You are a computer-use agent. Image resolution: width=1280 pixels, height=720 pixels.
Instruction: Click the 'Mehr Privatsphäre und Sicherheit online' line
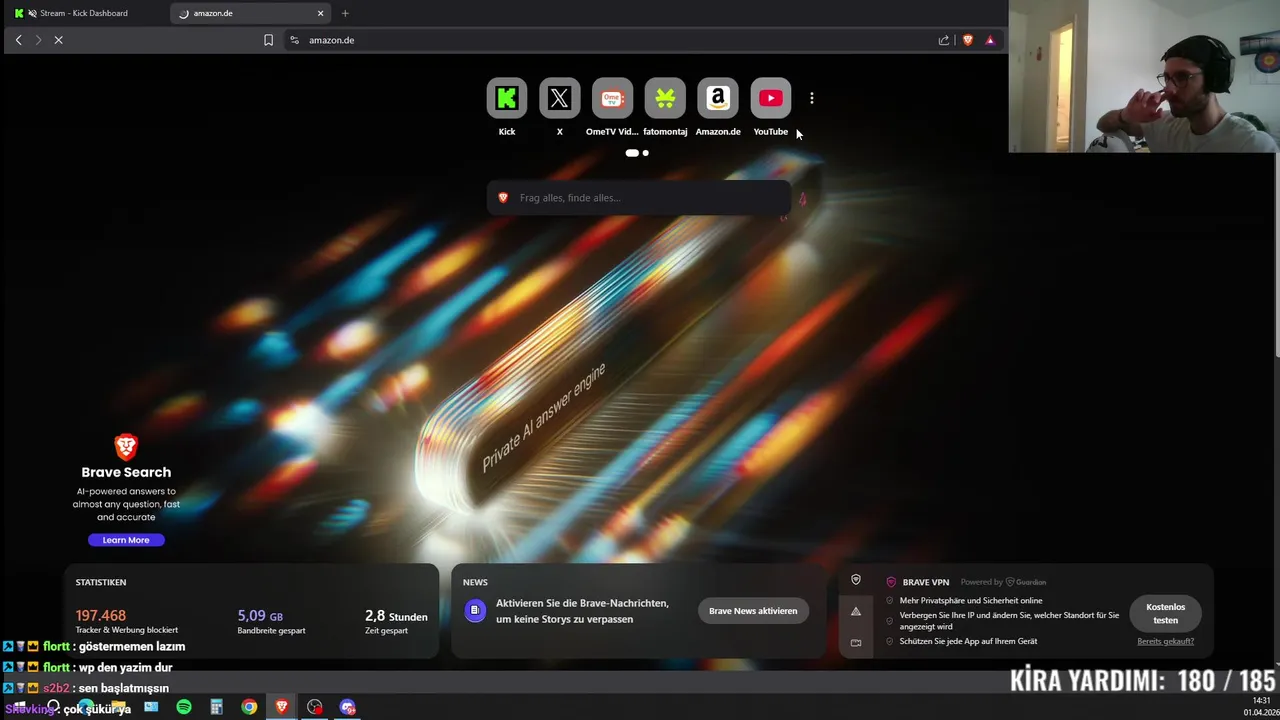click(x=971, y=601)
